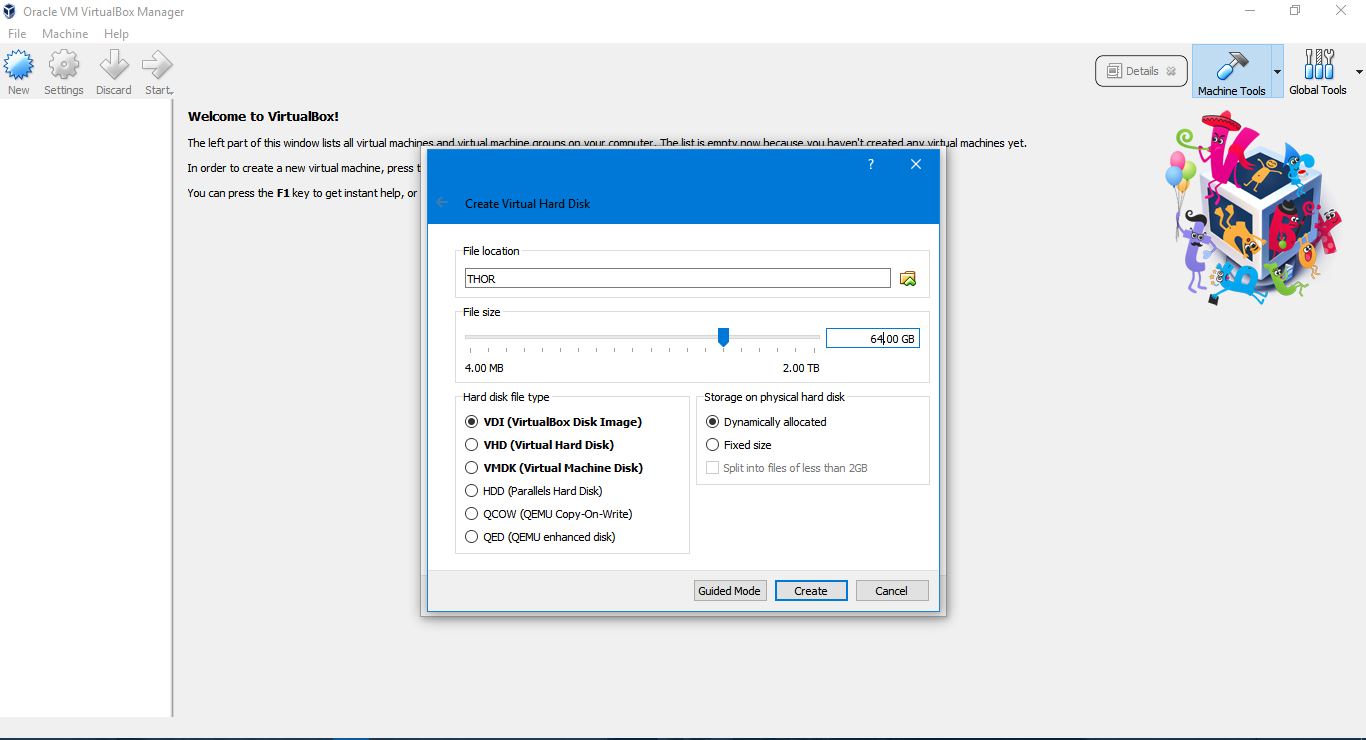The image size is (1366, 740).
Task: Select the Machine Tools hammer icon
Action: point(1231,65)
